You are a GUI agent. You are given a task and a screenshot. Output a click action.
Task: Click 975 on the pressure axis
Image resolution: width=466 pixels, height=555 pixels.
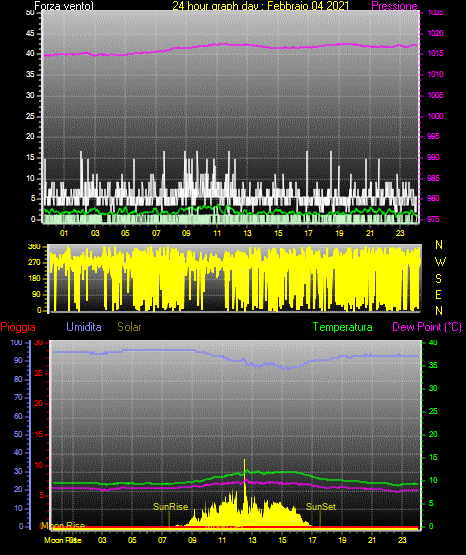[x=433, y=219]
